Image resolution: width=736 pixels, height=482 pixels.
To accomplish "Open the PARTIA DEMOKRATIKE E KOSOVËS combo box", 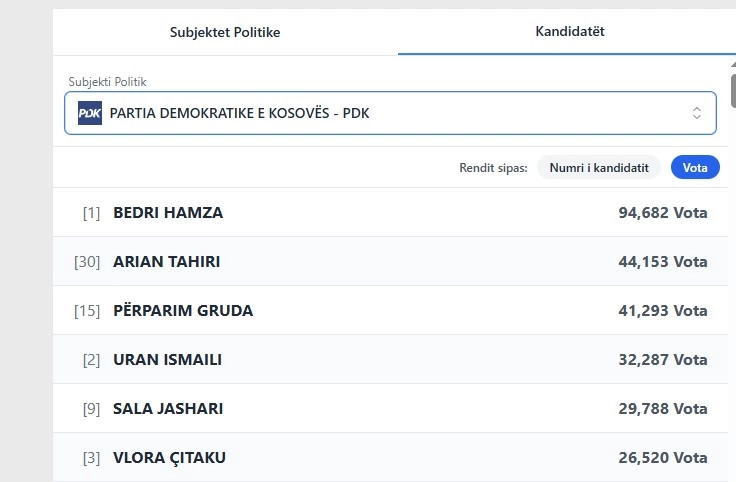I will pos(390,113).
